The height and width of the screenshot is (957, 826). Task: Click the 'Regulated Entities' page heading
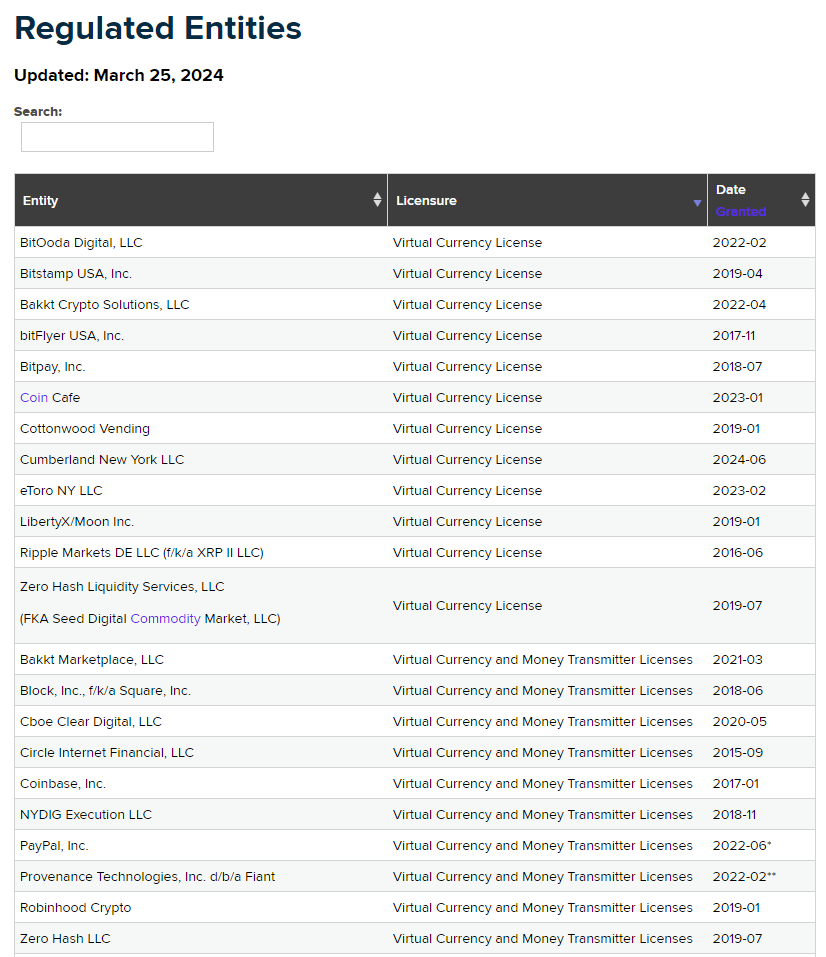pos(158,28)
